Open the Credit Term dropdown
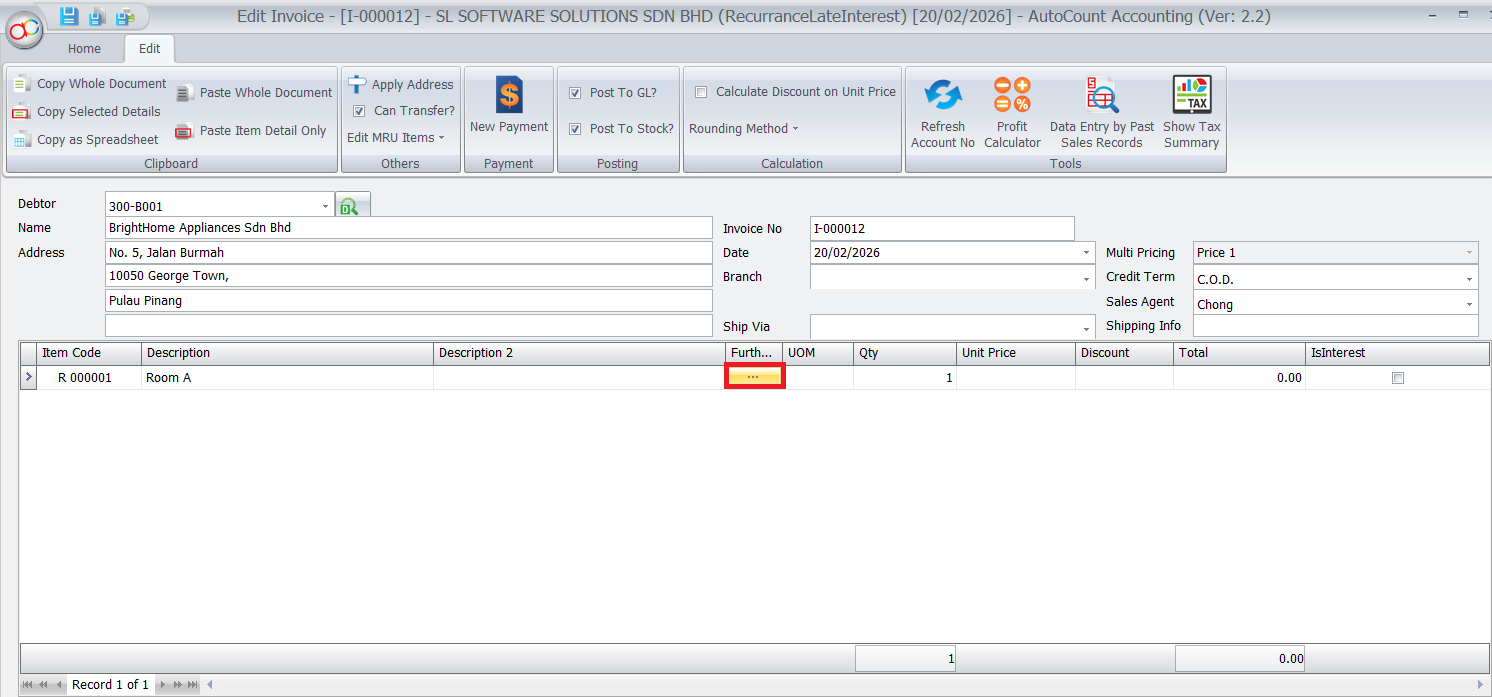The width and height of the screenshot is (1492, 697). 1469,280
